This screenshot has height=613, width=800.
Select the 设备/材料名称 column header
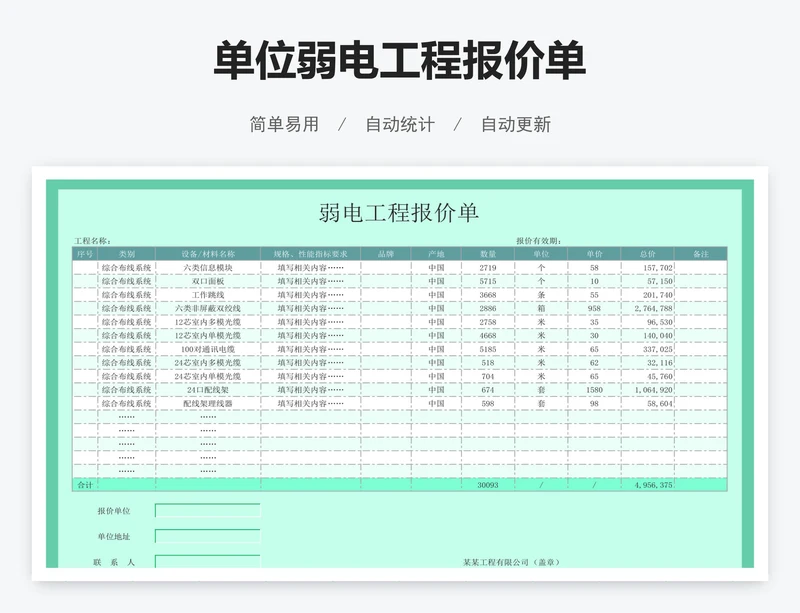point(208,254)
